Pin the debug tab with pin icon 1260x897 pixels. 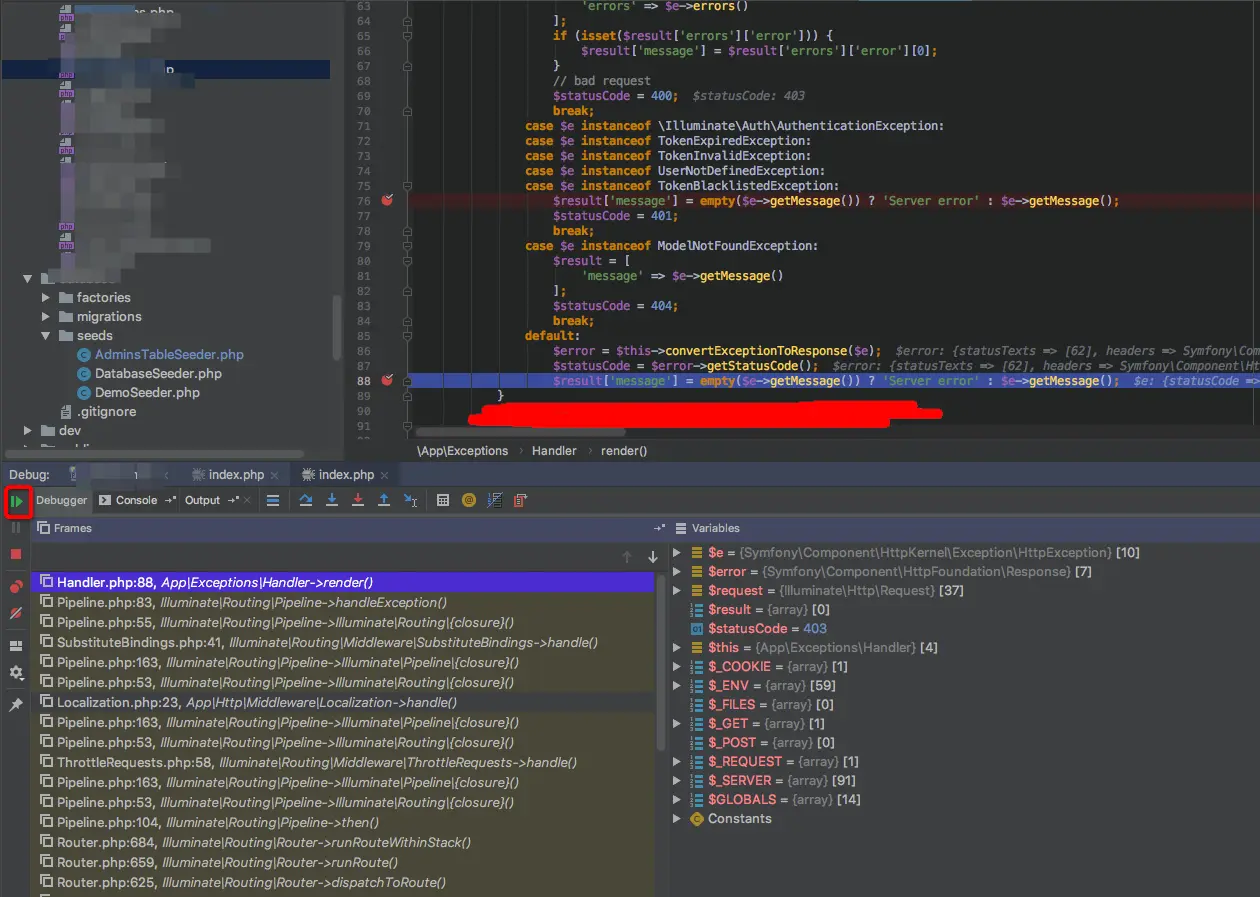[x=16, y=705]
